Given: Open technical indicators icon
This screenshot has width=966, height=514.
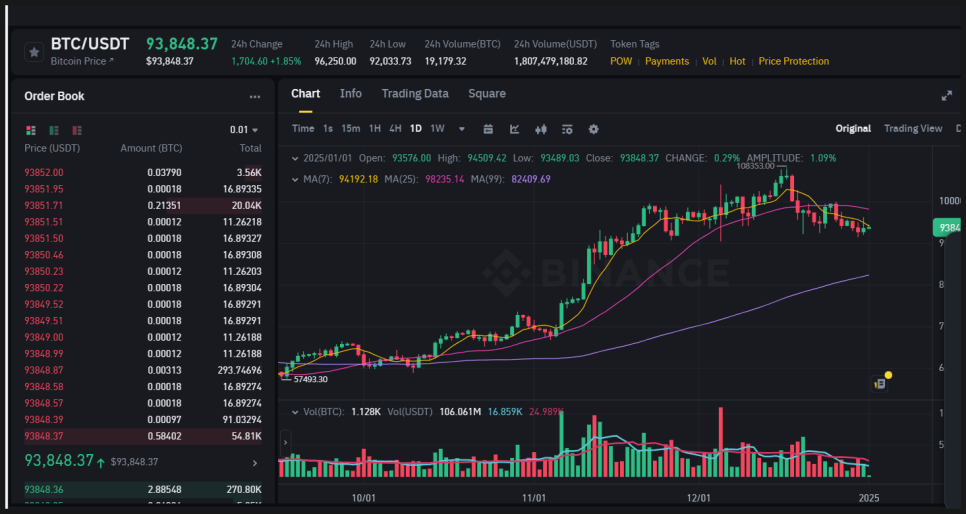Looking at the screenshot, I should tap(567, 129).
